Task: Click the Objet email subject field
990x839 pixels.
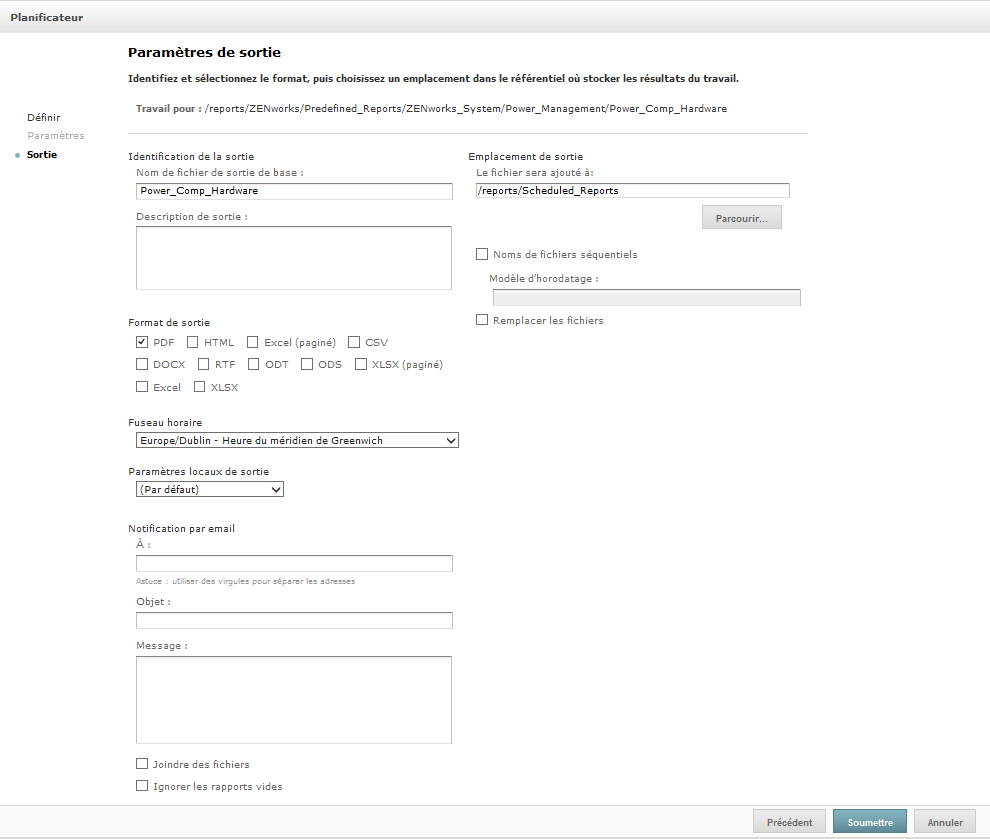Action: (294, 620)
